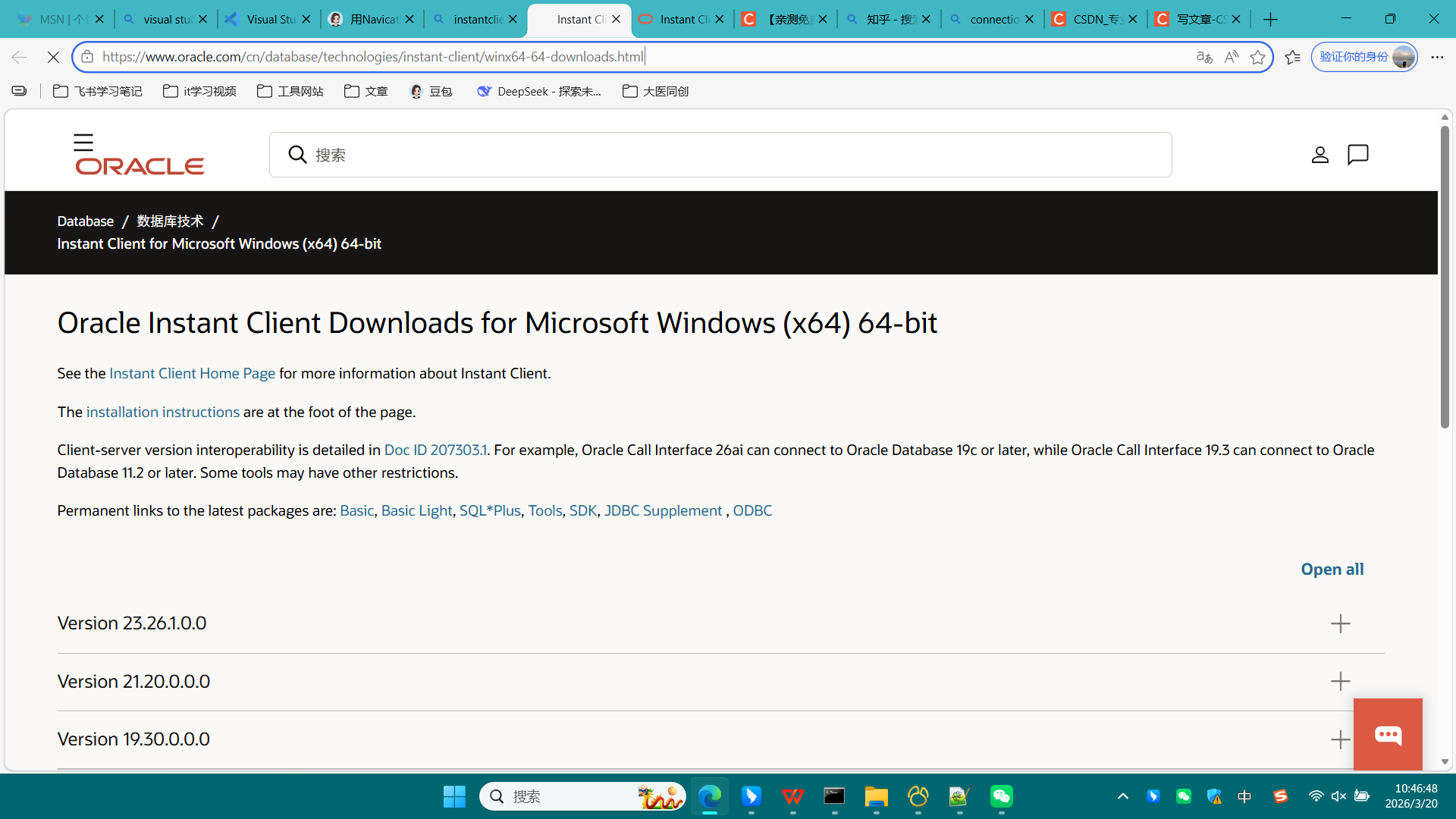This screenshot has width=1456, height=819.
Task: Open Windows Start menu
Action: [454, 796]
